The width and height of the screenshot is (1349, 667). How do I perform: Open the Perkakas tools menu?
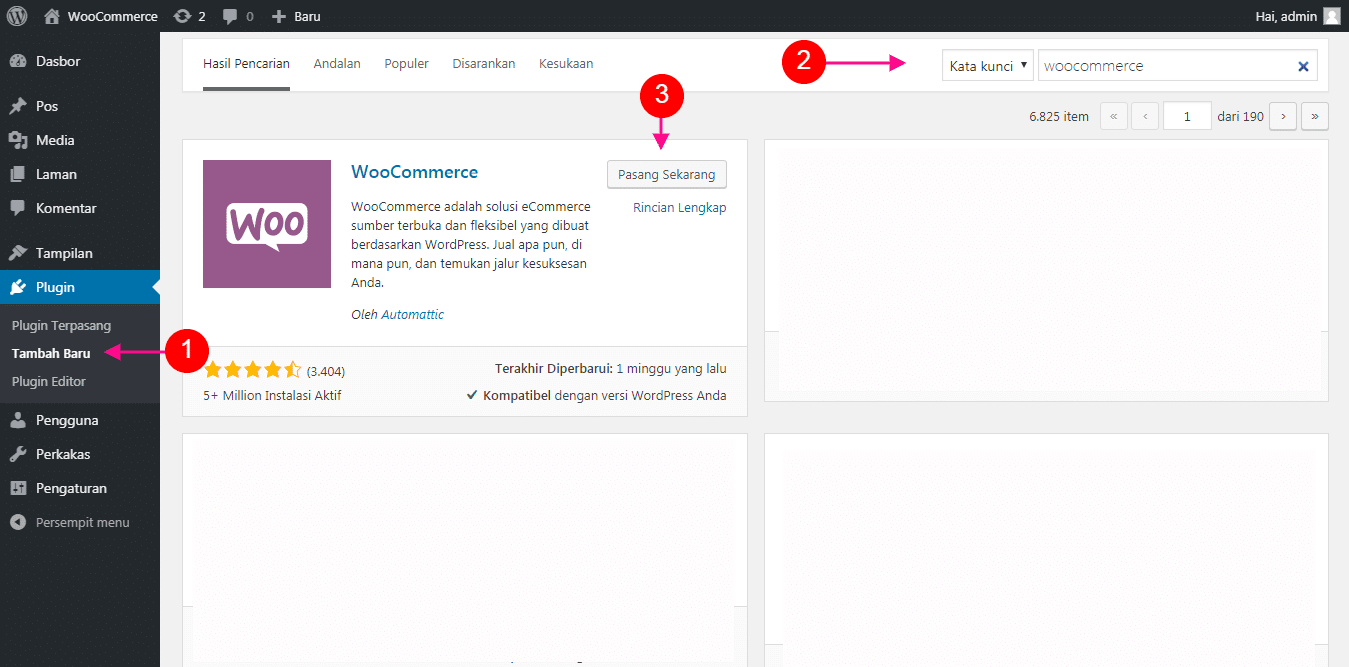tap(80, 454)
